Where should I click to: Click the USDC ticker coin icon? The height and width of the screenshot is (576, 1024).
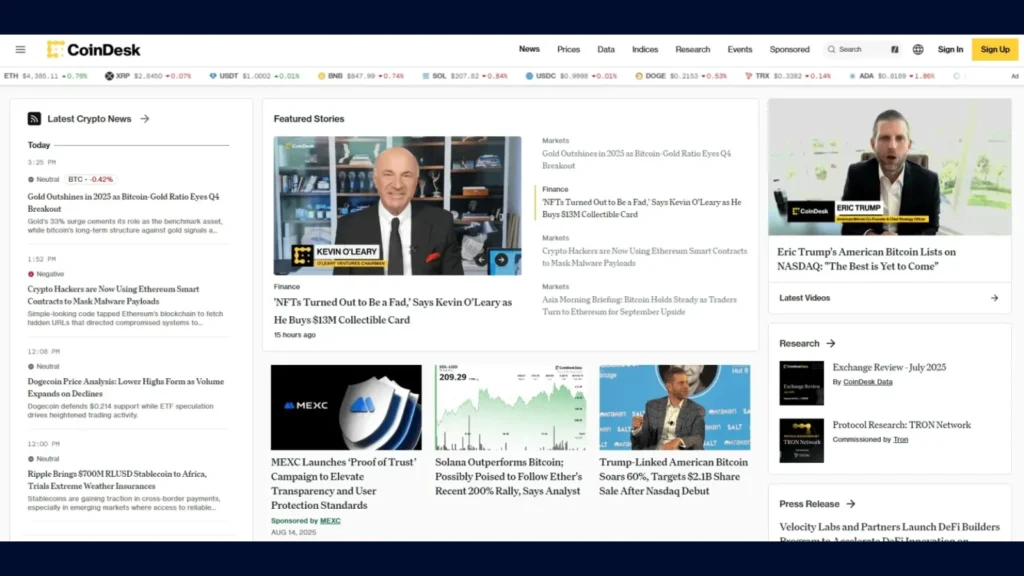[x=529, y=76]
